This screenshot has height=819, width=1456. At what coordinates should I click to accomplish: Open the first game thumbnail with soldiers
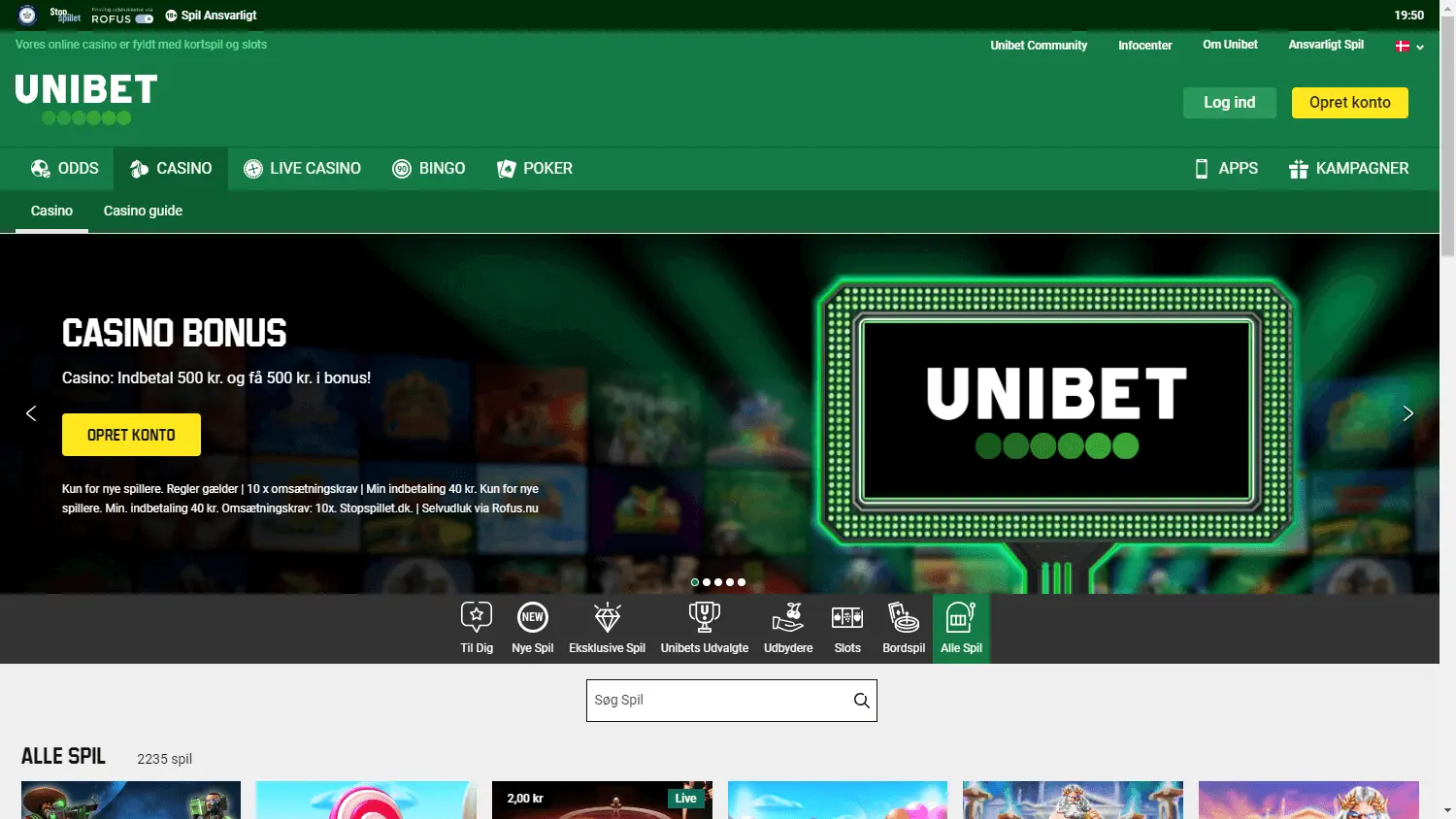click(131, 801)
